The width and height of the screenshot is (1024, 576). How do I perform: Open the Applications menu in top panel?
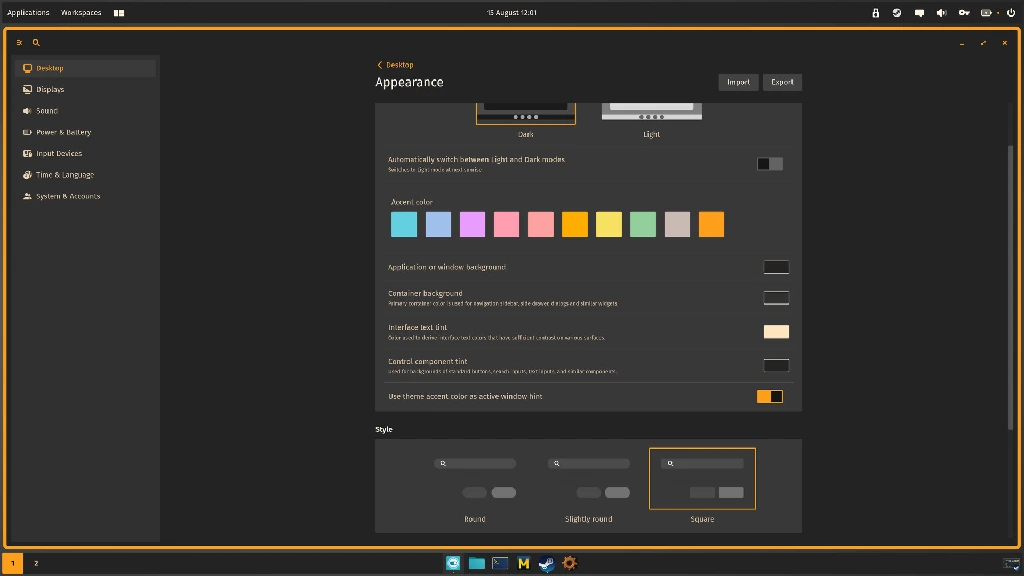[28, 12]
